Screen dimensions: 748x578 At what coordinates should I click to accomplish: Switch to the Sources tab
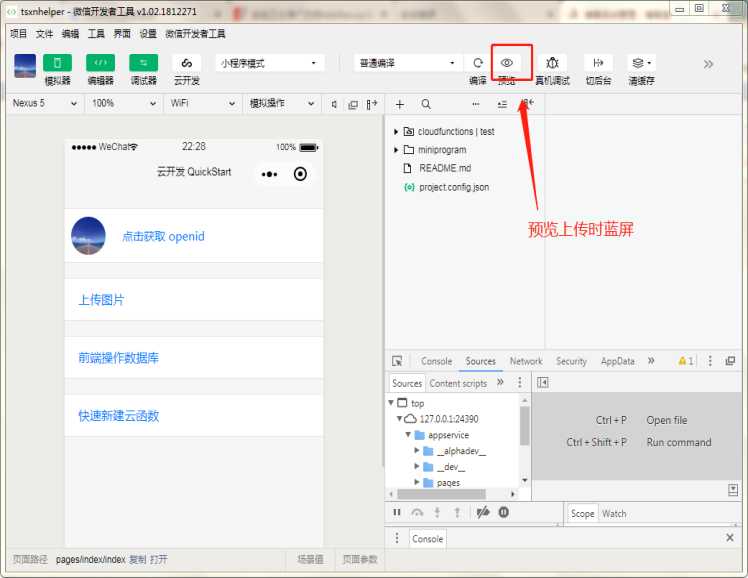[480, 361]
